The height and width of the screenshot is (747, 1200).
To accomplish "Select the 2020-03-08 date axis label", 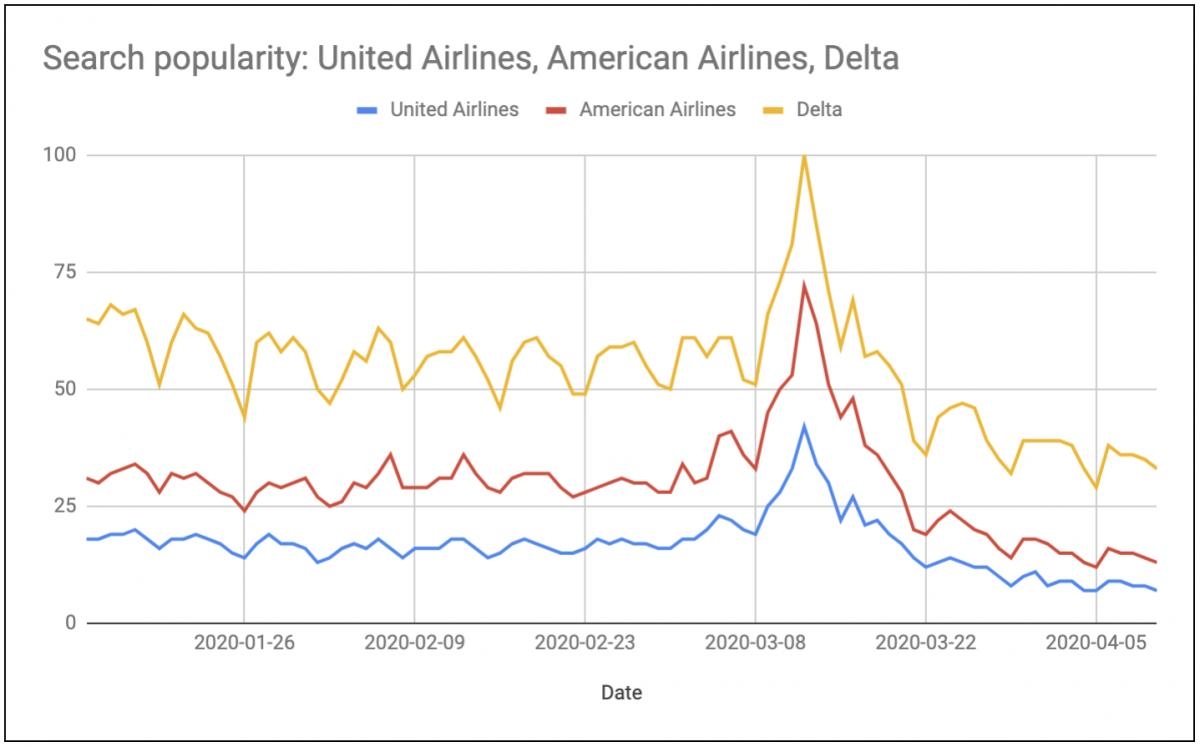I will tap(756, 643).
